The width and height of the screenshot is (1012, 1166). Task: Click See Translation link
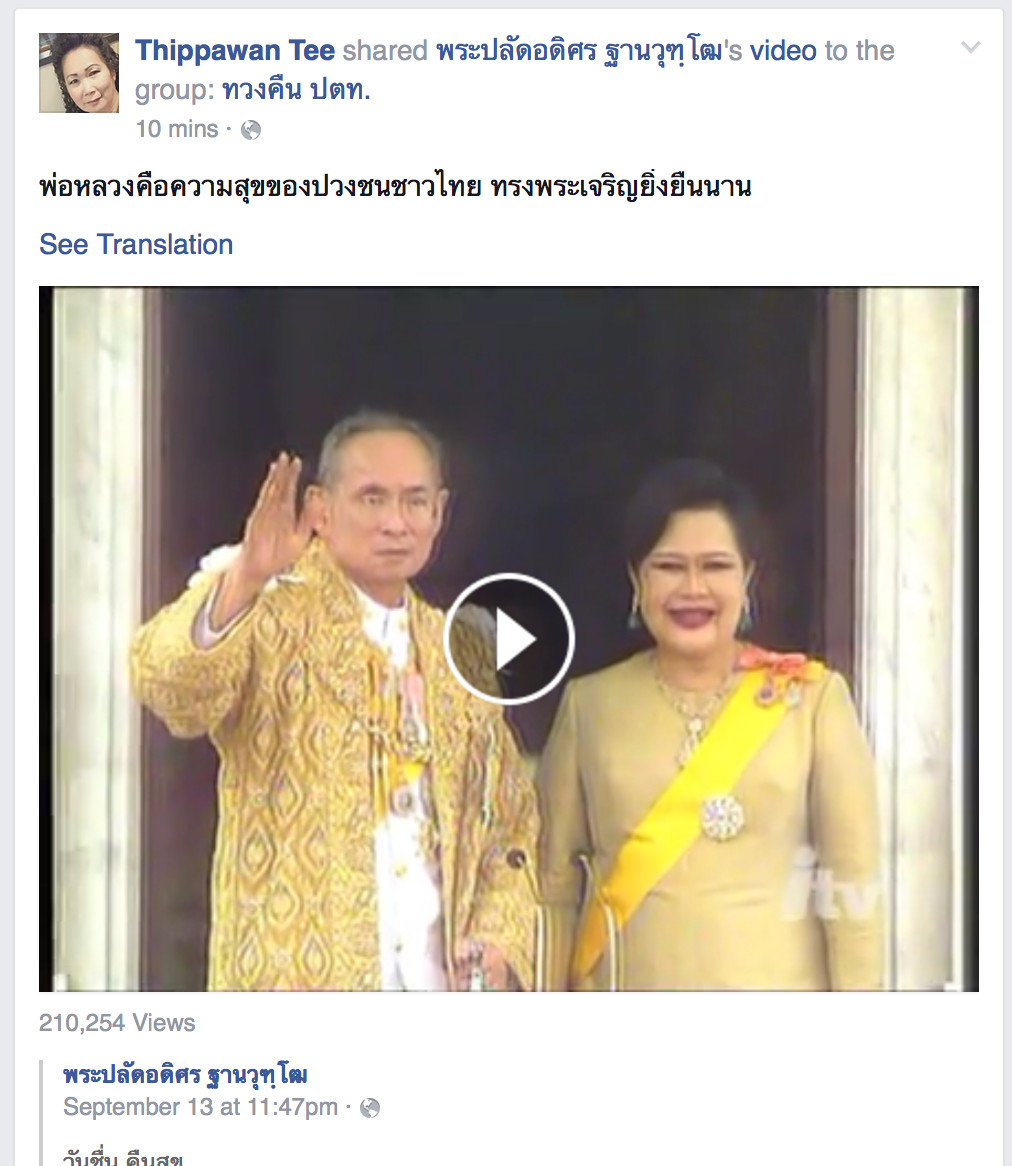pos(136,244)
